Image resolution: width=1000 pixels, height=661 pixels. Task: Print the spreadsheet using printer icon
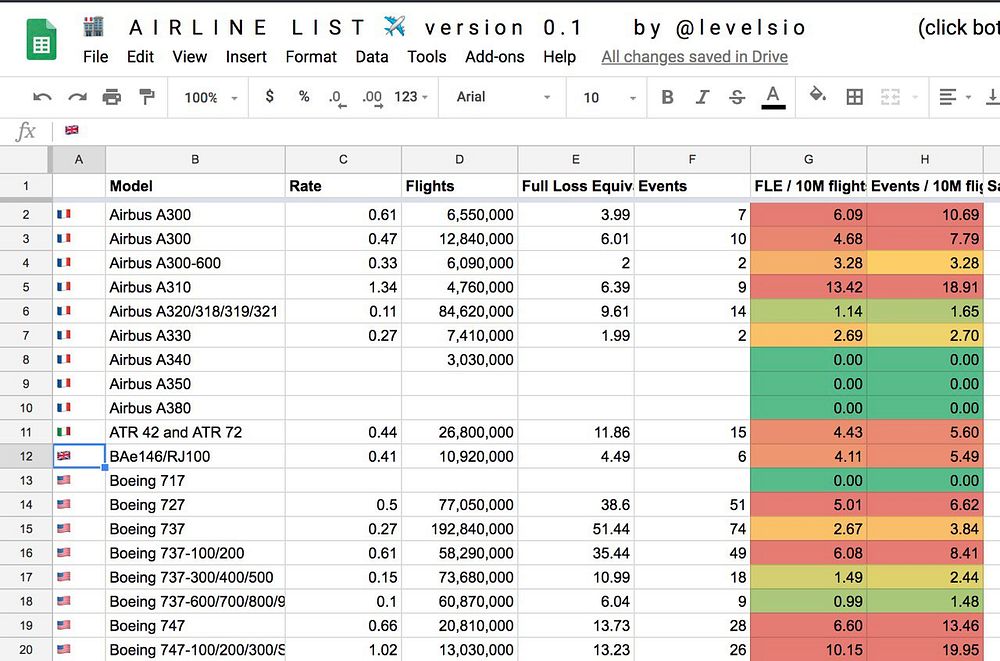(112, 97)
